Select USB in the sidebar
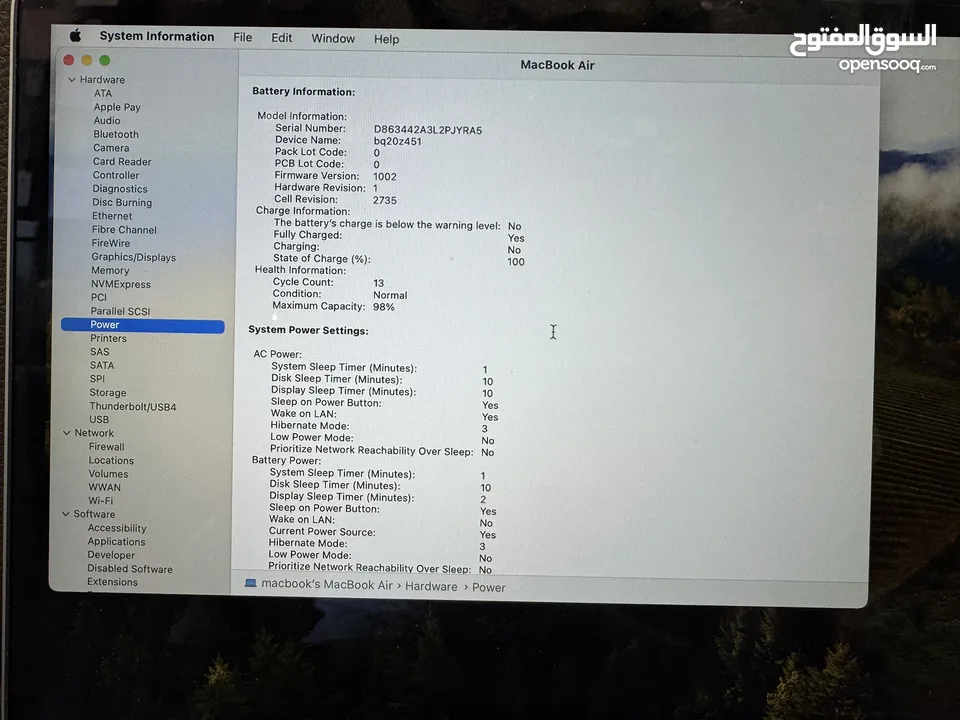The width and height of the screenshot is (960, 720). (x=99, y=419)
